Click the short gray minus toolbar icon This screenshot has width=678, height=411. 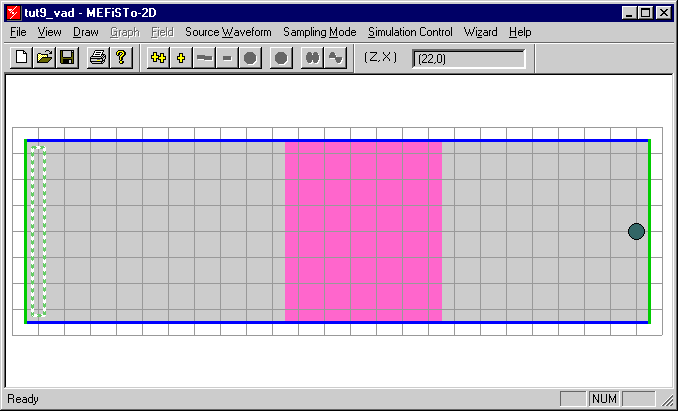pos(227,57)
